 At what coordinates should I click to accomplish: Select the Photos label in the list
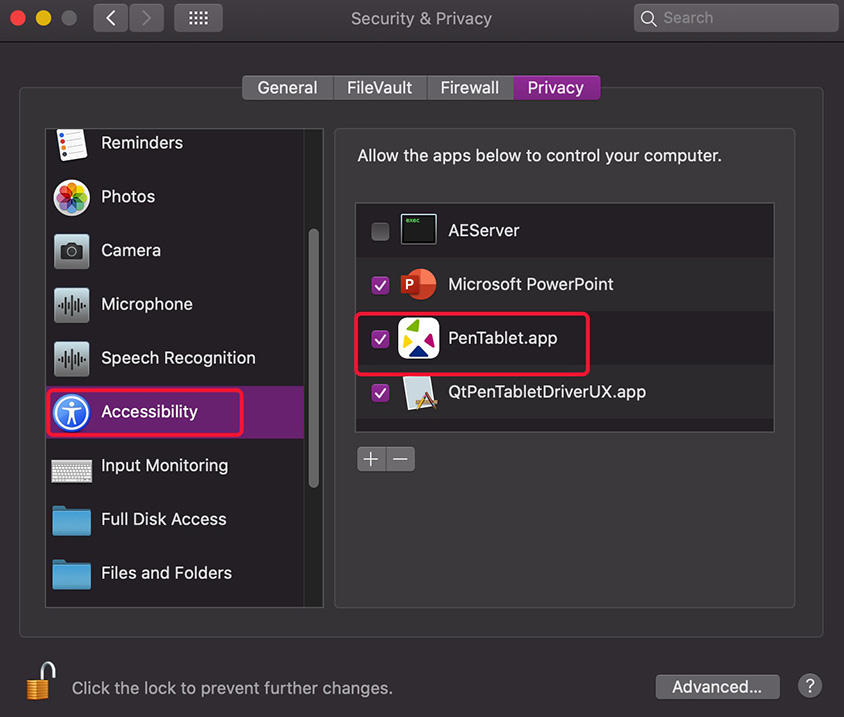point(128,196)
